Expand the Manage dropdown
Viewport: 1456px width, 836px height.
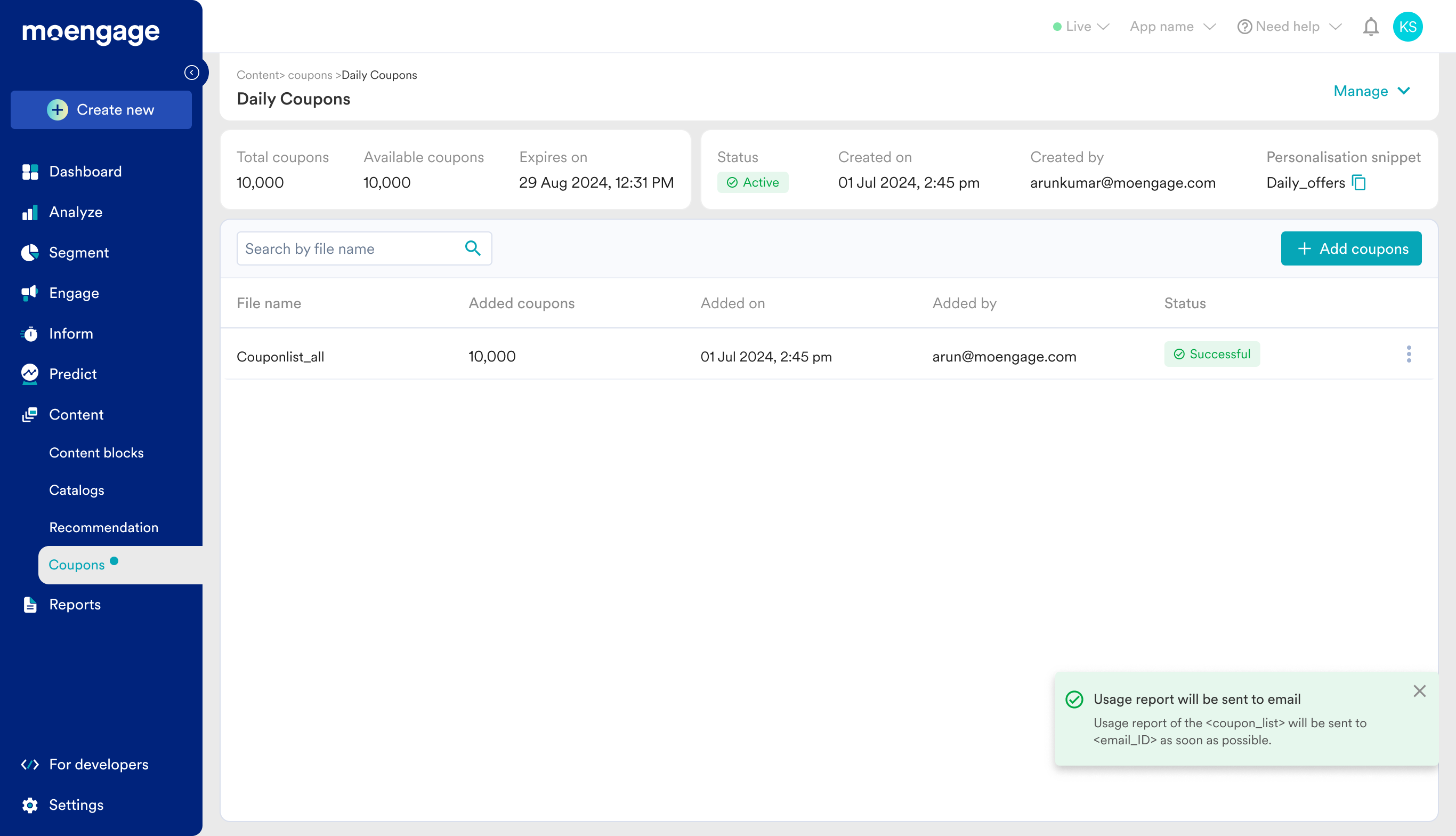pyautogui.click(x=1371, y=91)
